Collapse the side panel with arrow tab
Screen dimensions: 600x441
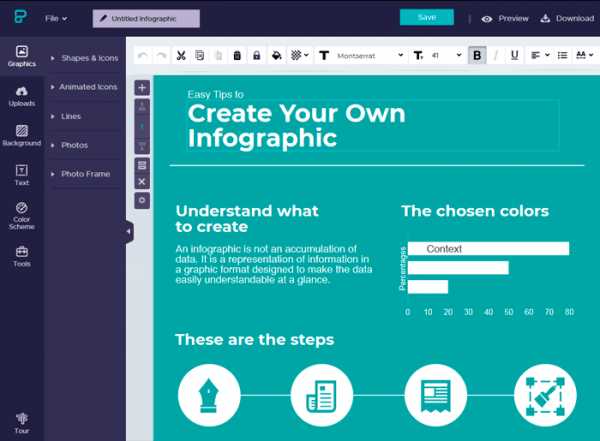click(129, 232)
